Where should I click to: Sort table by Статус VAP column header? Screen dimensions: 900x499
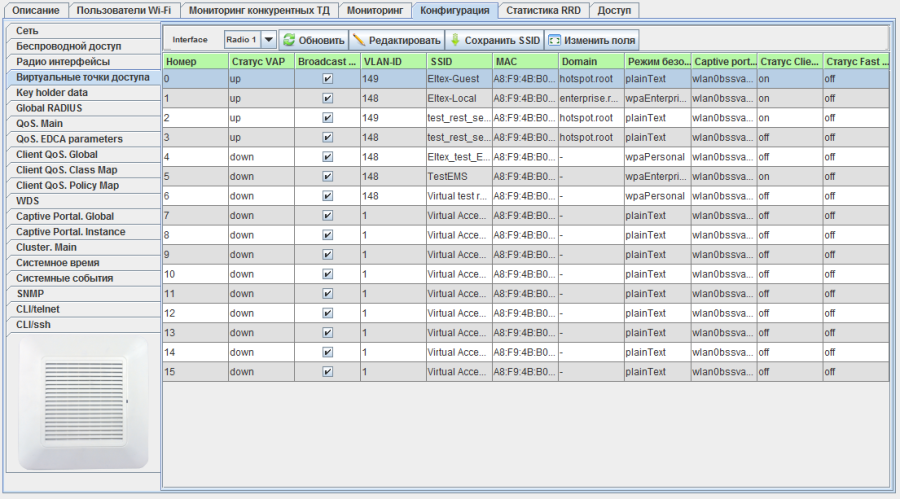pos(261,61)
